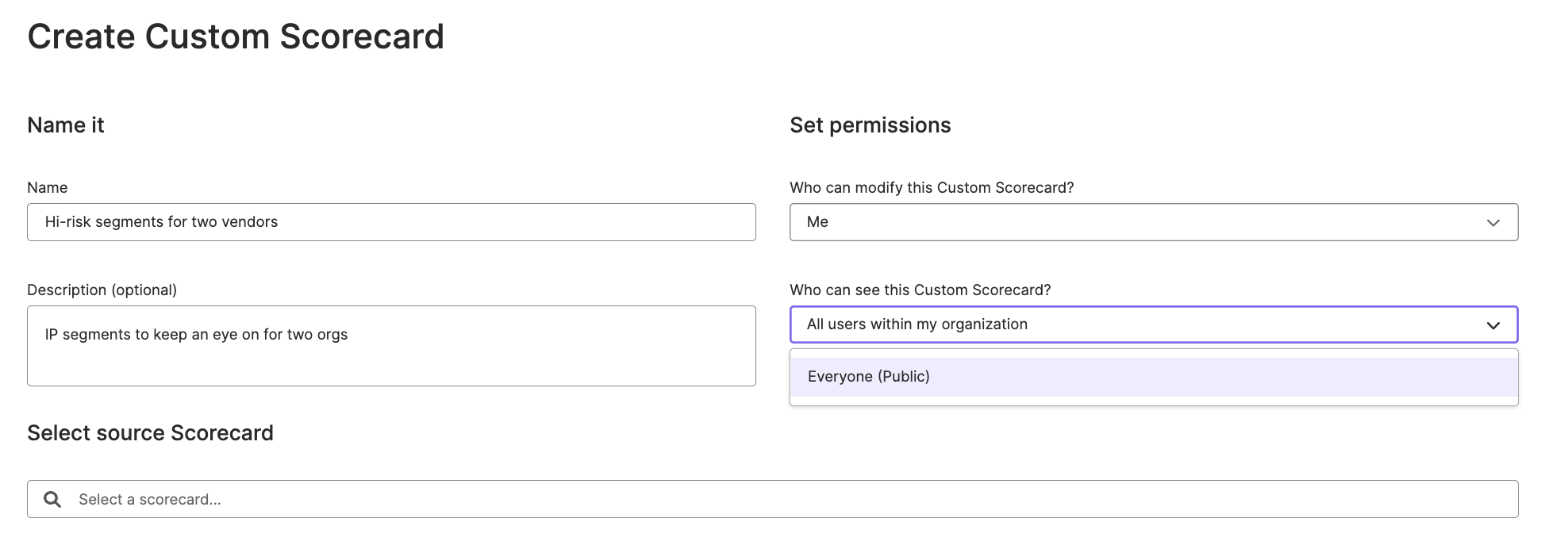The image size is (1568, 549).
Task: Click the 'Set permissions' section heading
Action: click(870, 125)
